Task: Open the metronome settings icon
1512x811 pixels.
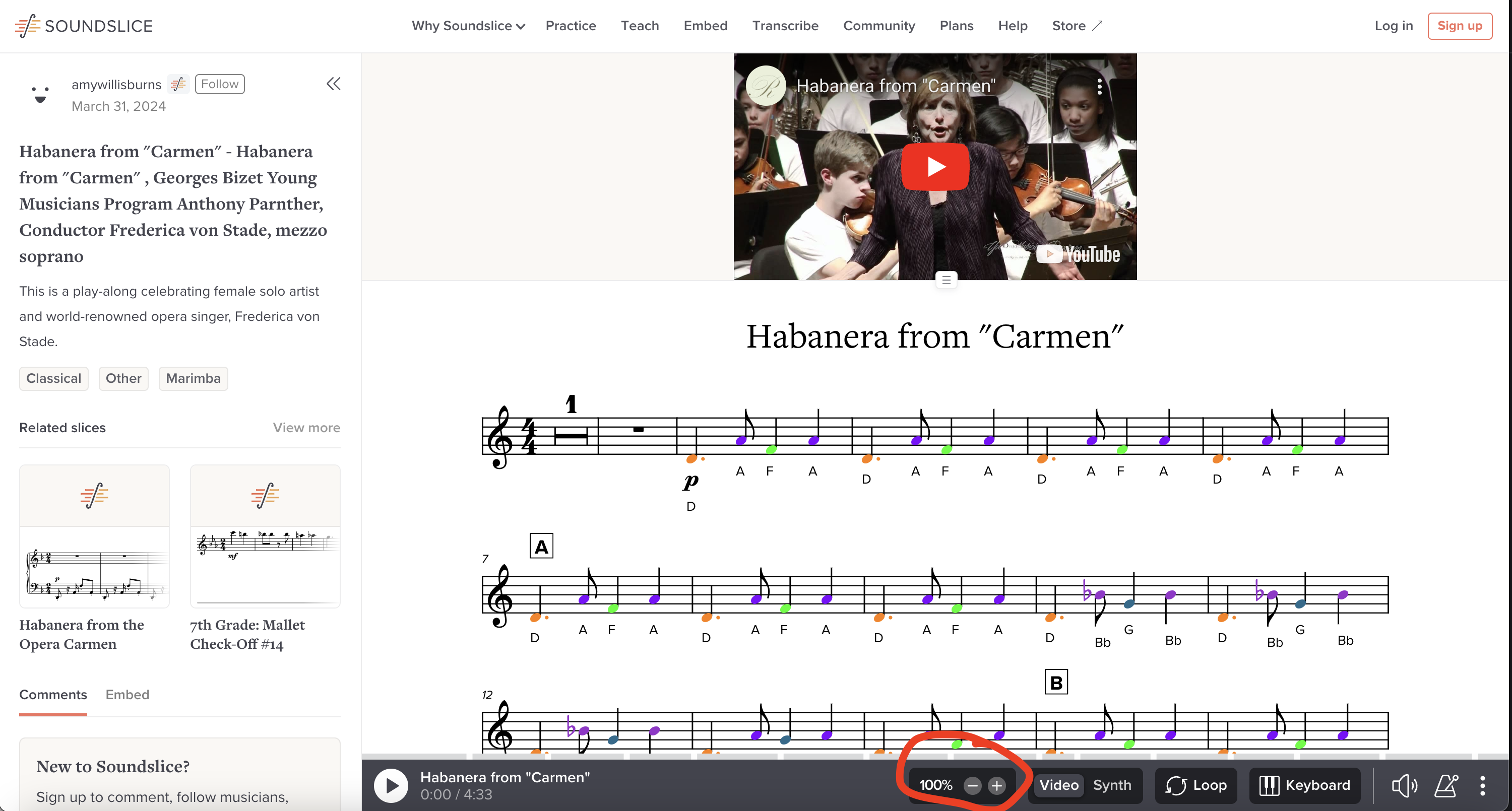Action: click(1446, 785)
